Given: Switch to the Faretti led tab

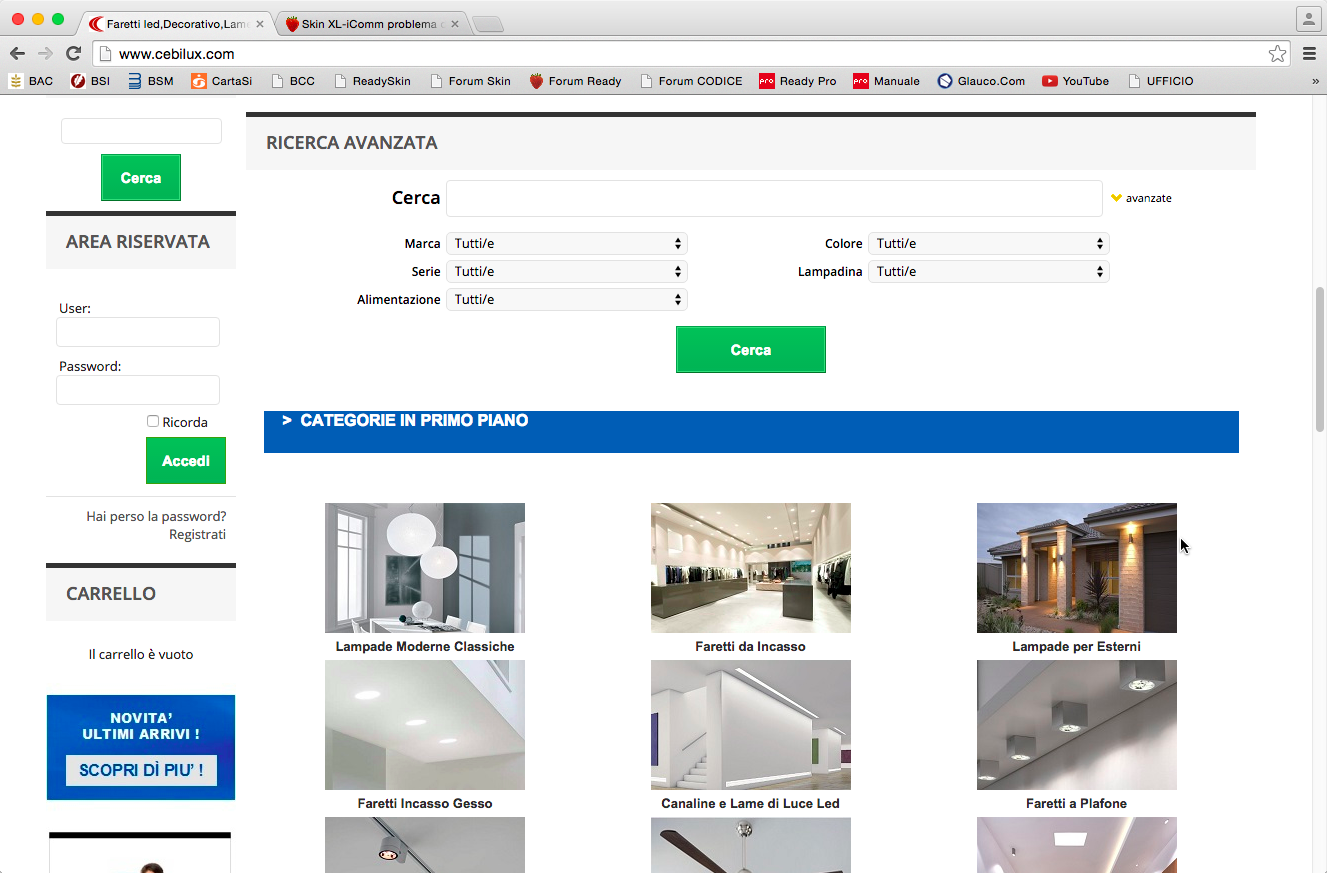Looking at the screenshot, I should (177, 24).
